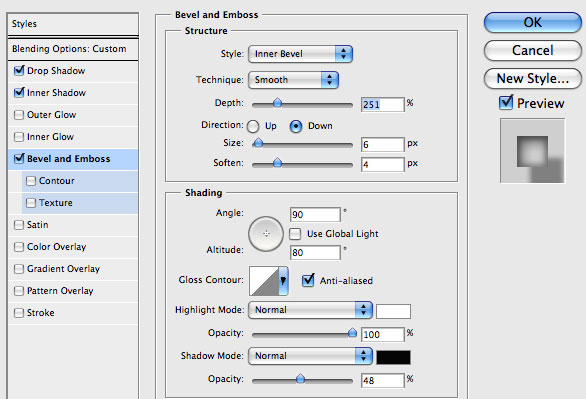Enable the Stroke checkbox
This screenshot has height=399, width=586.
19,313
